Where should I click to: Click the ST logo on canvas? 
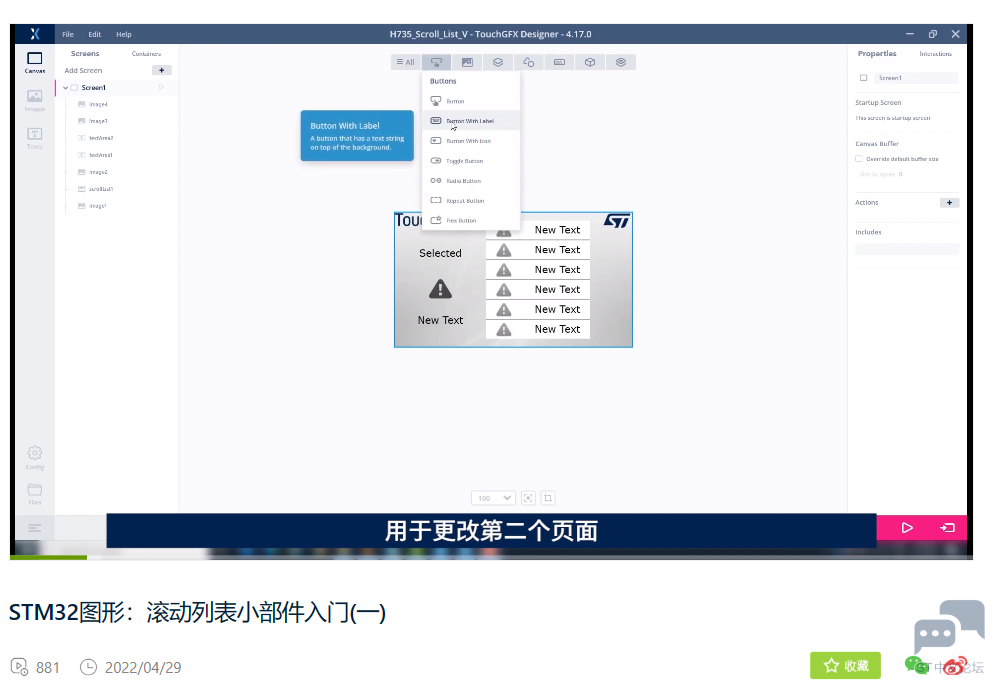click(x=617, y=220)
